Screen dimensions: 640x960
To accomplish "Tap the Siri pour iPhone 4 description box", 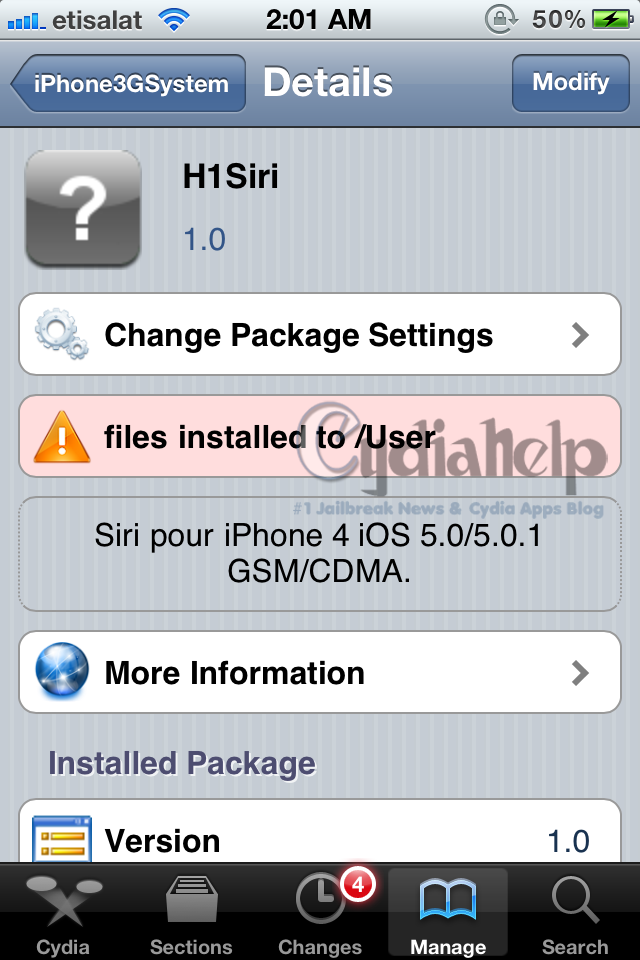I will point(320,553).
